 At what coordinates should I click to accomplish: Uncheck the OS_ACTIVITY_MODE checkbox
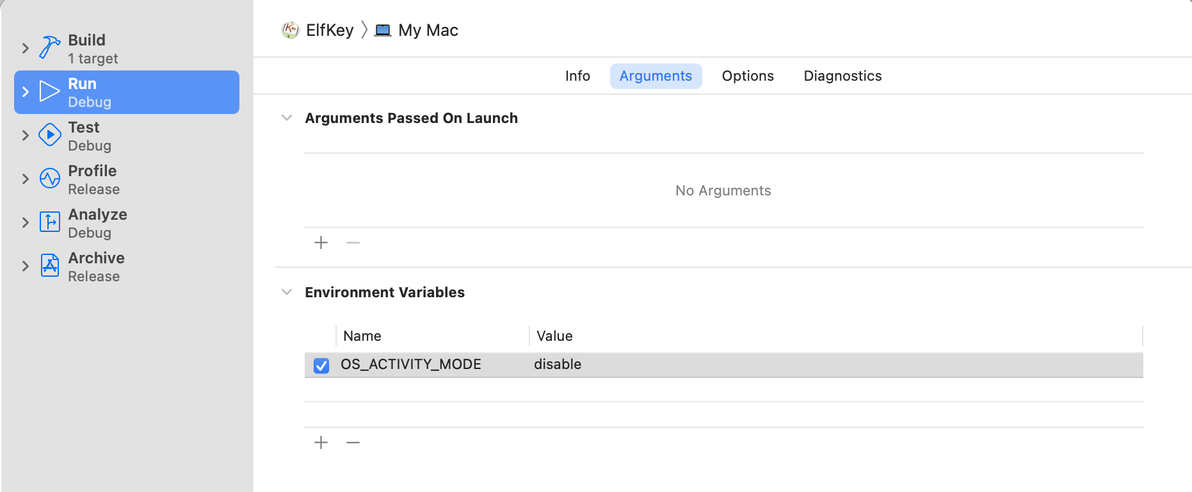click(x=321, y=365)
